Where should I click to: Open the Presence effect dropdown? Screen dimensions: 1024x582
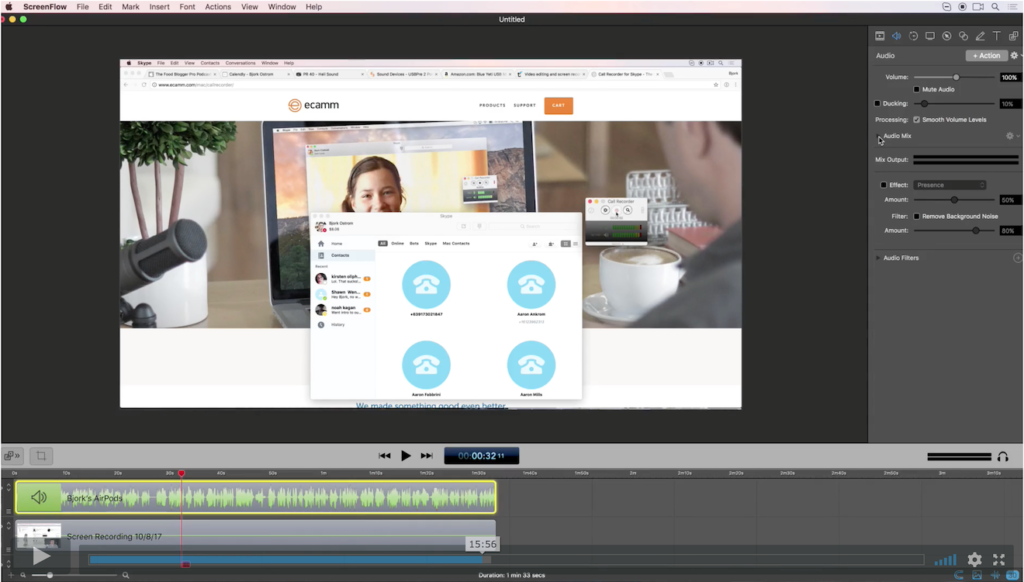pos(950,185)
